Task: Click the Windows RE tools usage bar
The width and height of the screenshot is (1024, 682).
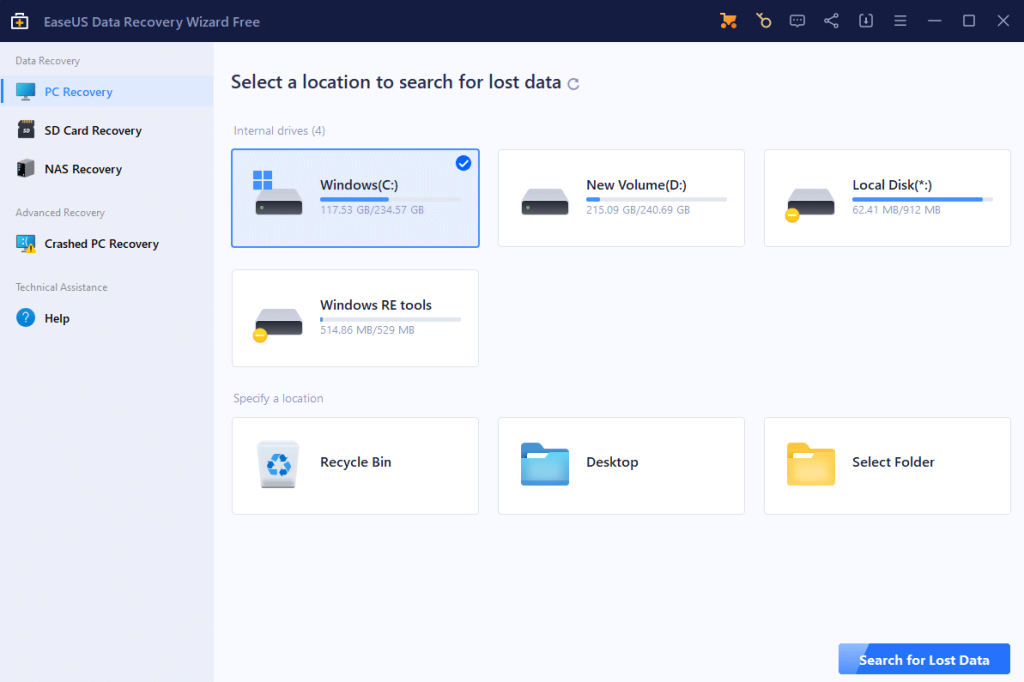Action: coord(390,319)
